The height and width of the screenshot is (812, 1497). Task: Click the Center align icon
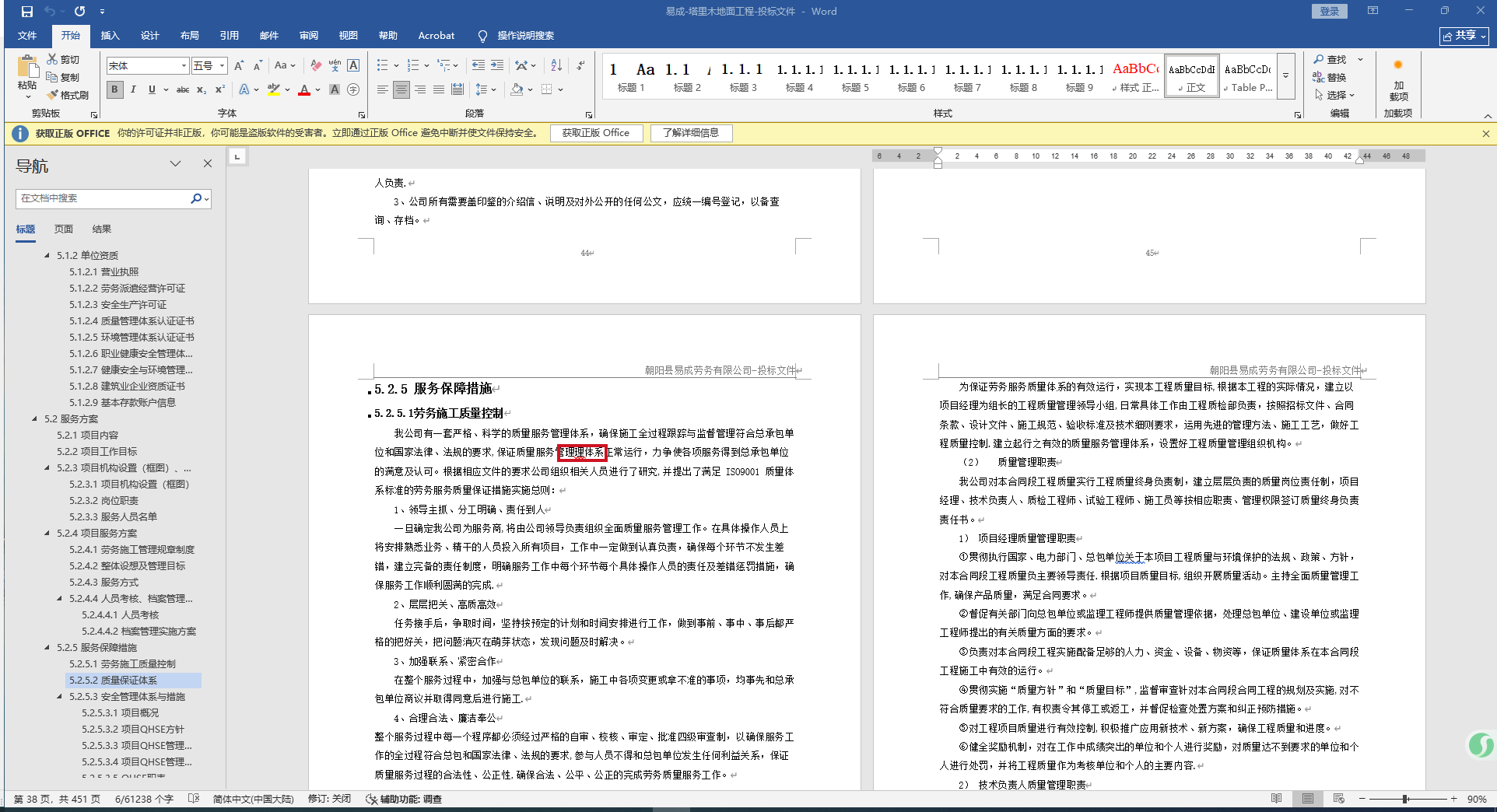tap(401, 89)
